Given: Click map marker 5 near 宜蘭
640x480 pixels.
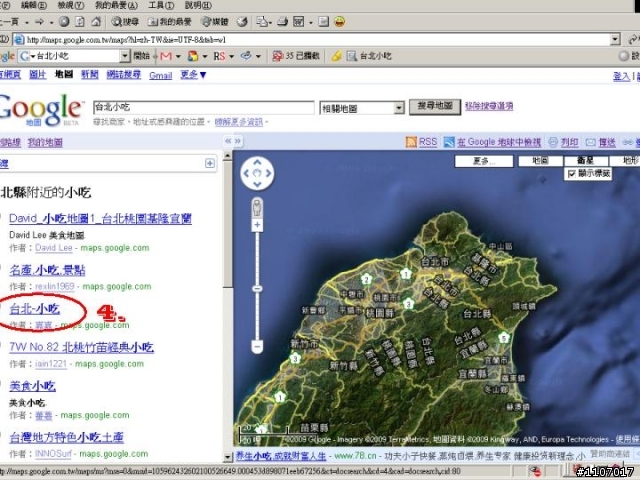Looking at the screenshot, I should point(504,338).
